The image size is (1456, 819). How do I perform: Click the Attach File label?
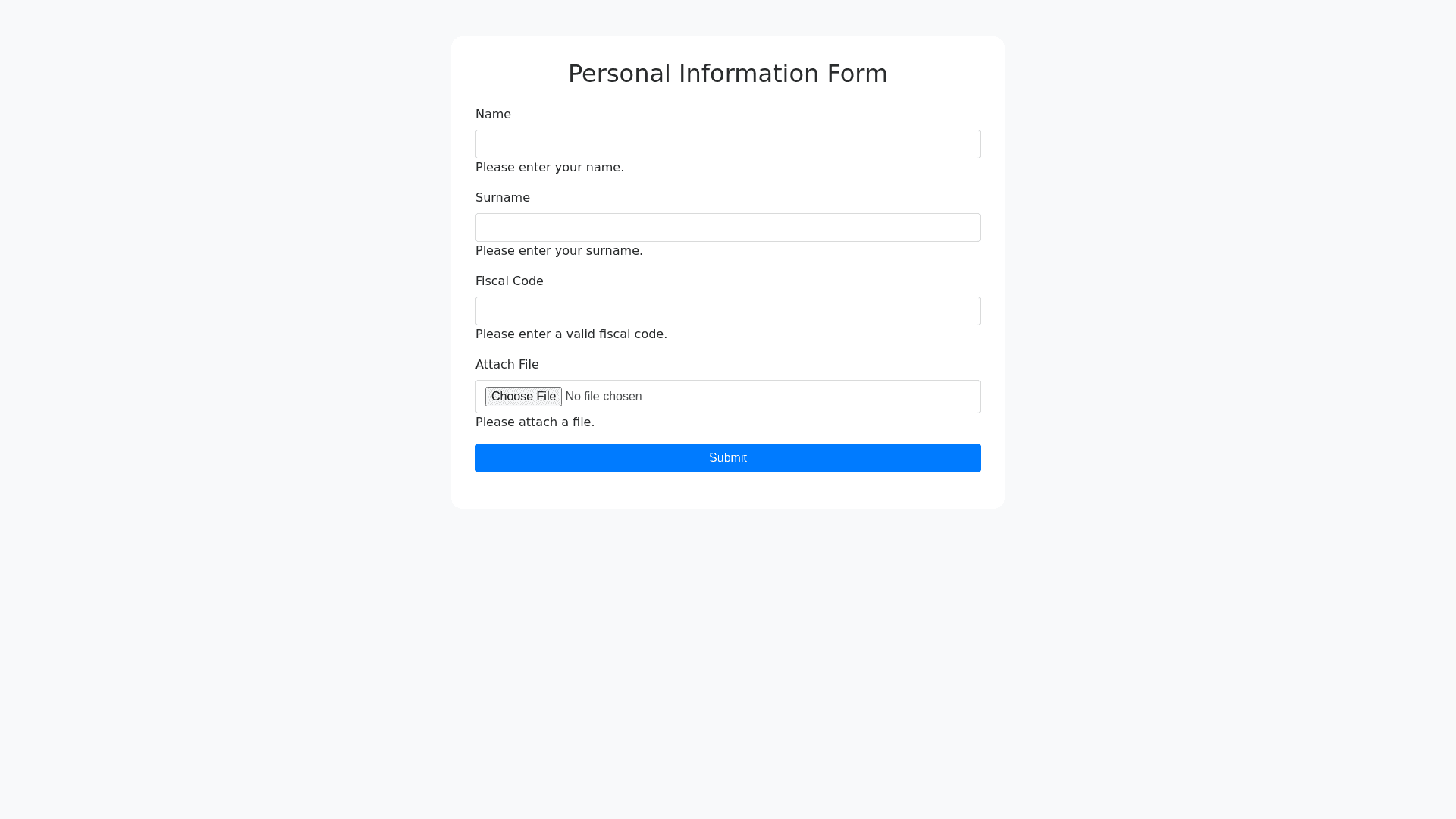pos(507,365)
